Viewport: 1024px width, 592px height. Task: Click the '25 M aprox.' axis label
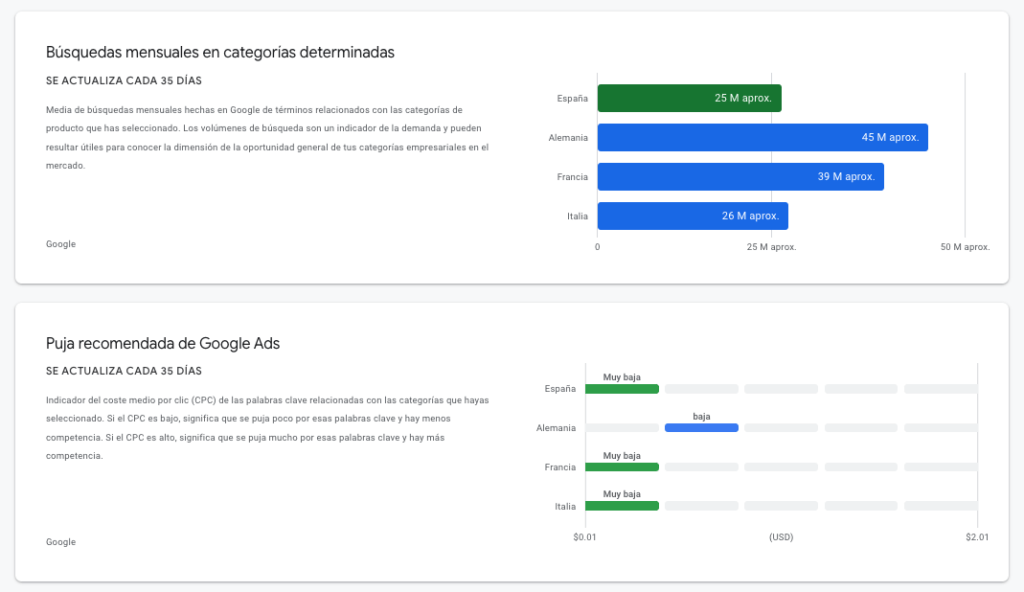[x=771, y=247]
